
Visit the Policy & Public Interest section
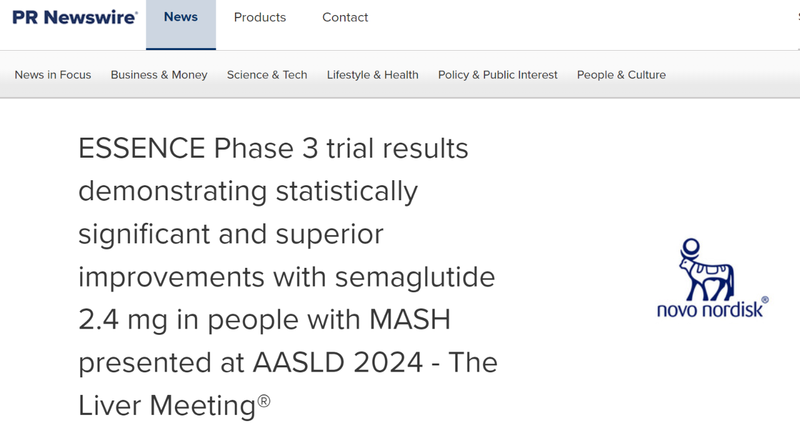[x=498, y=75]
